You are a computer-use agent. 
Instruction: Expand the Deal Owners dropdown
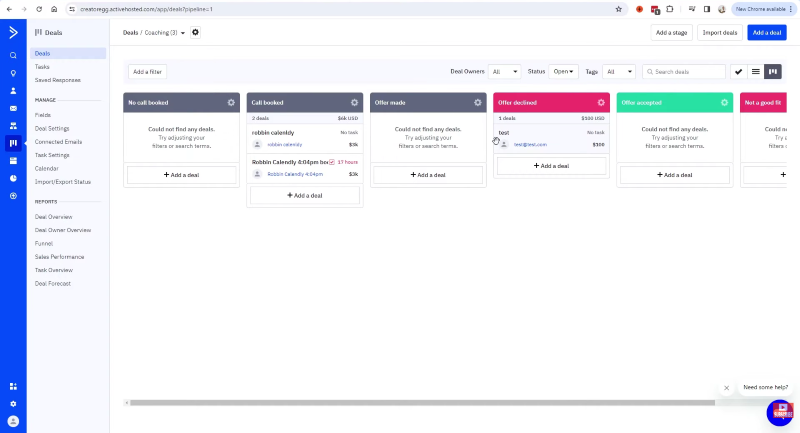(x=504, y=72)
